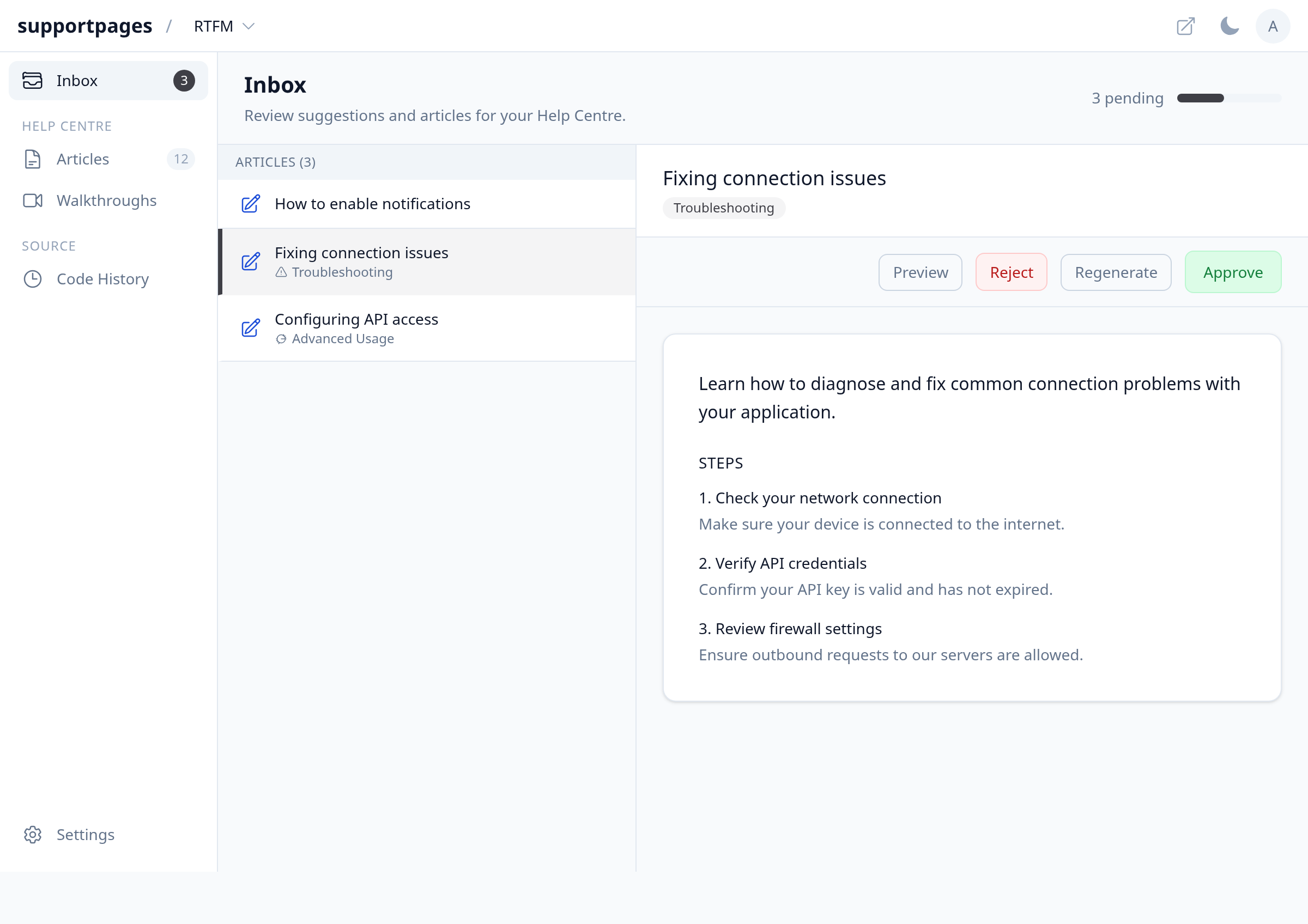The image size is (1308, 924).
Task: Click the ARTICLES (3) list header
Action: pyautogui.click(x=427, y=162)
